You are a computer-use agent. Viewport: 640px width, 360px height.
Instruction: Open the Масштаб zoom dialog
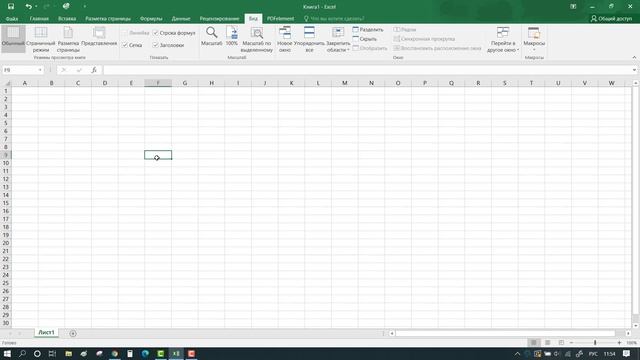[211, 37]
